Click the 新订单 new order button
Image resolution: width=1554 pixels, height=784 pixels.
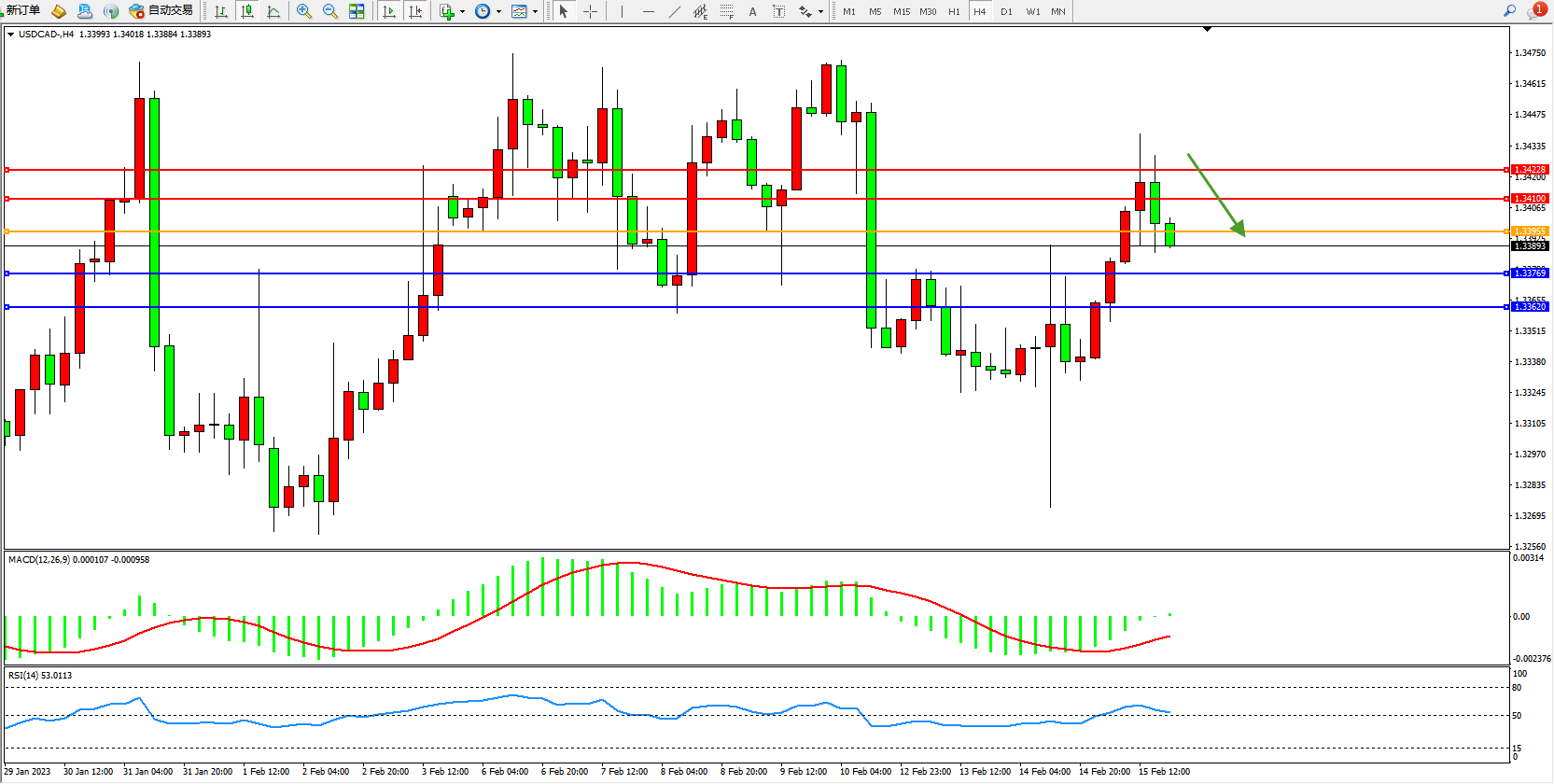tap(22, 10)
